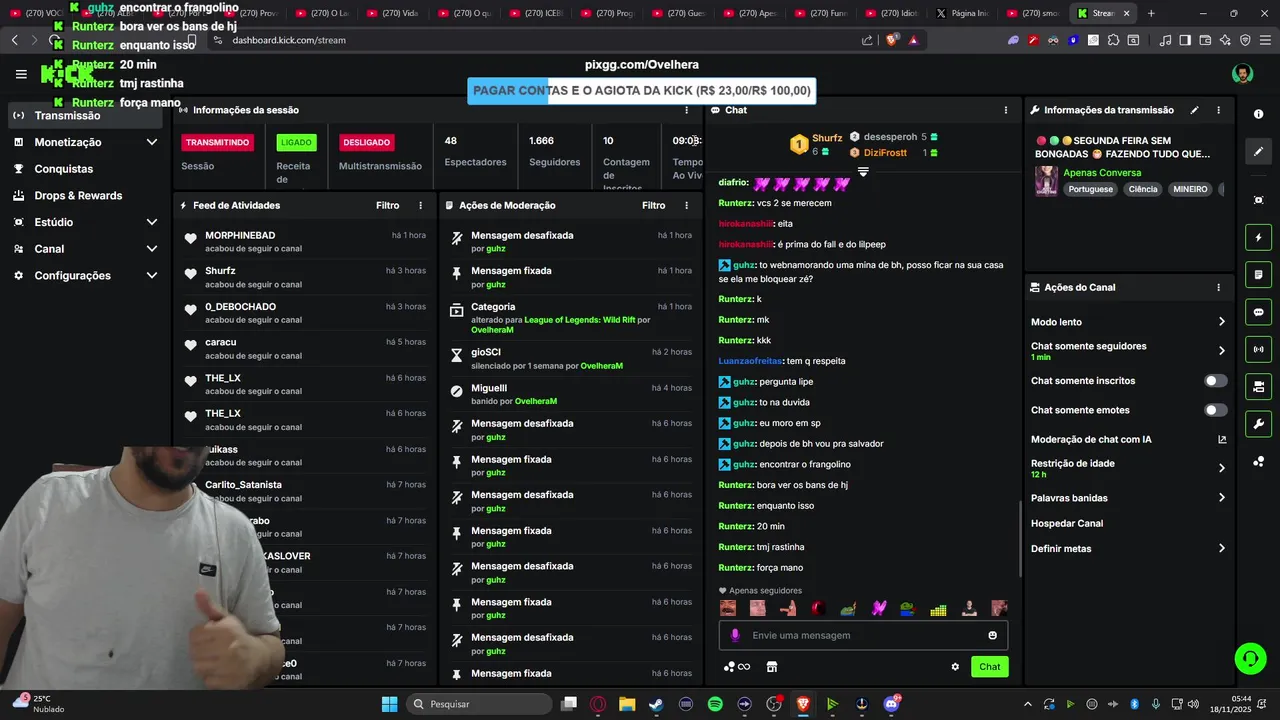This screenshot has width=1280, height=720.
Task: Open the shop icon below chat input
Action: [x=772, y=667]
